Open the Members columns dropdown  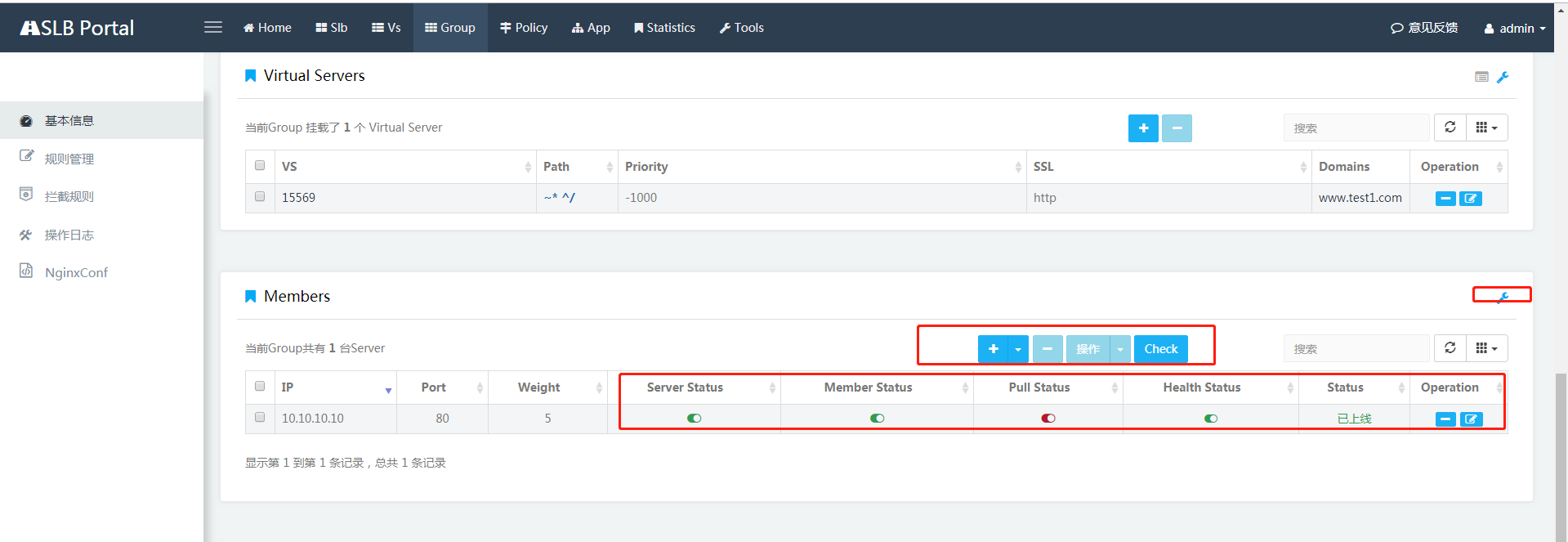point(1486,348)
